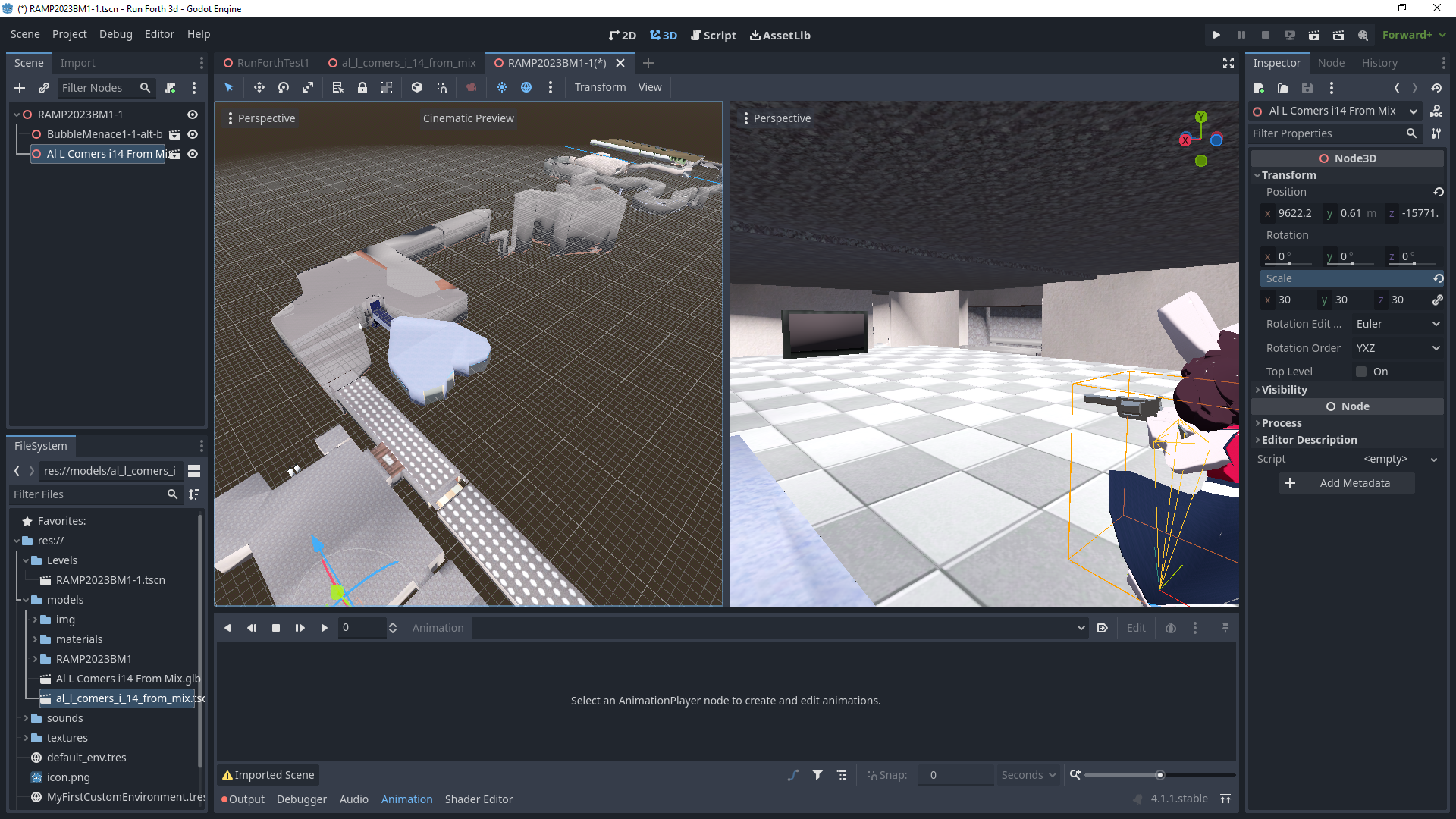Toggle distraction free mode icon

pos(1228,63)
